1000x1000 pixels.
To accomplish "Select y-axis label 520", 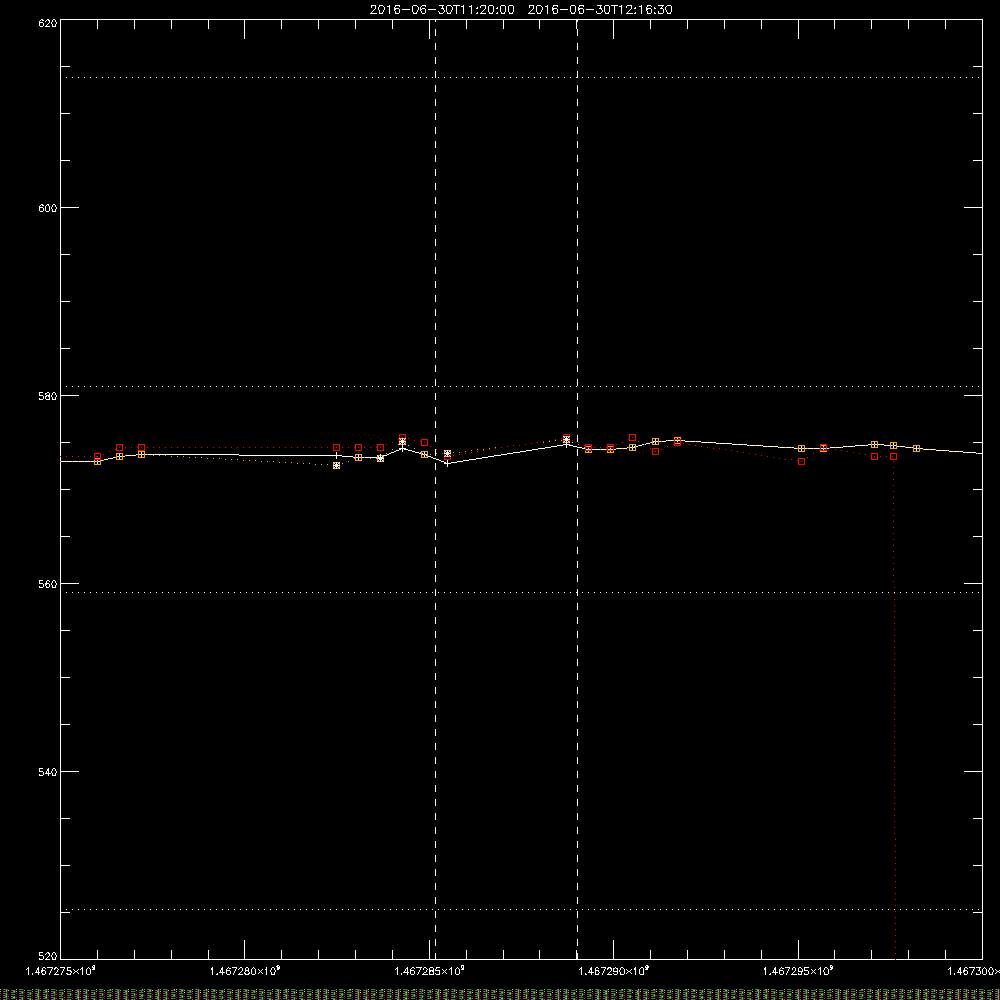I will 48,956.
